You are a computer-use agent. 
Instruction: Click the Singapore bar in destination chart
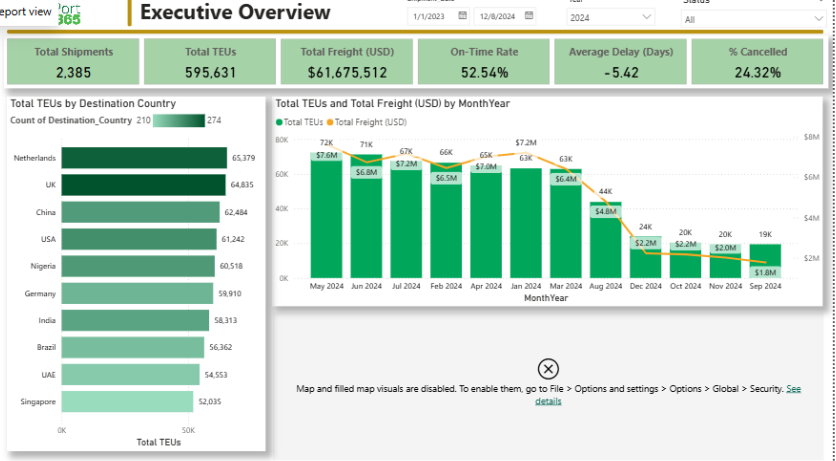[x=127, y=402]
